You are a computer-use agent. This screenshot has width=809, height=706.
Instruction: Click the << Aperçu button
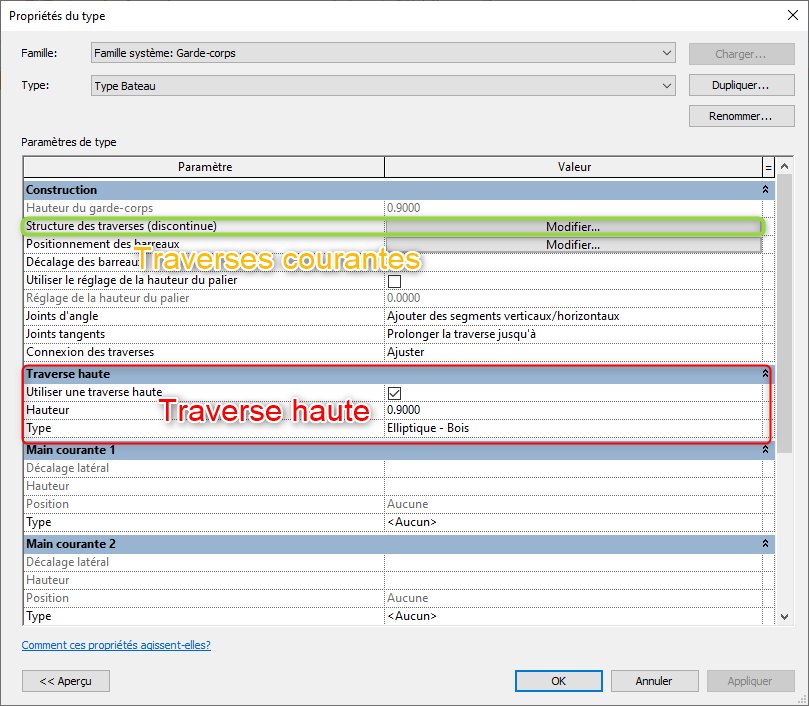coord(66,681)
